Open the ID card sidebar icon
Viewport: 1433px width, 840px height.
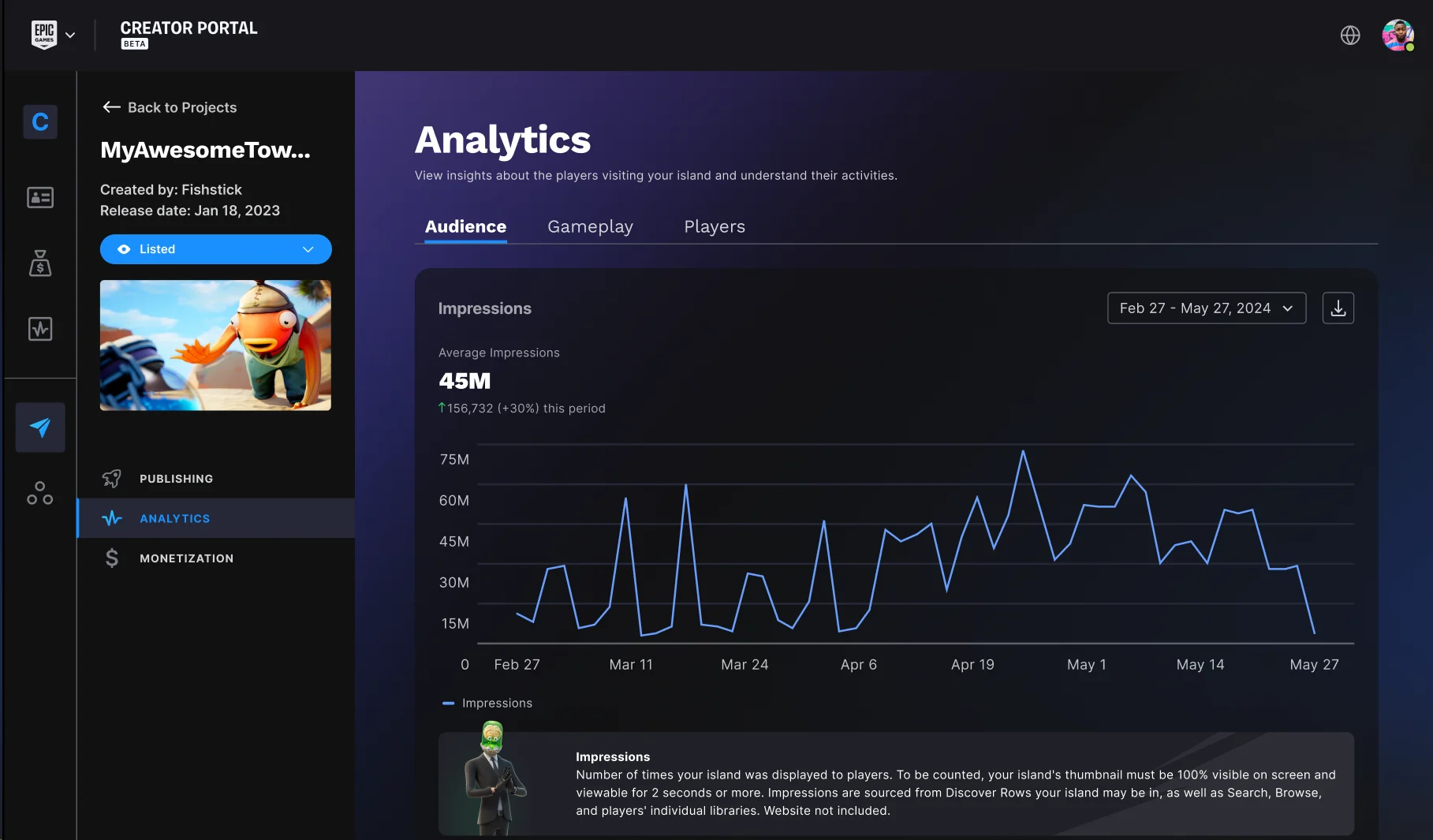[x=40, y=197]
